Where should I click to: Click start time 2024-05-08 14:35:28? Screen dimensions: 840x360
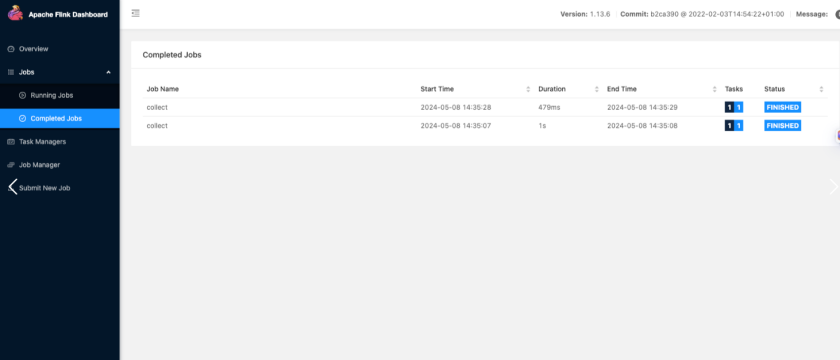[x=456, y=107]
